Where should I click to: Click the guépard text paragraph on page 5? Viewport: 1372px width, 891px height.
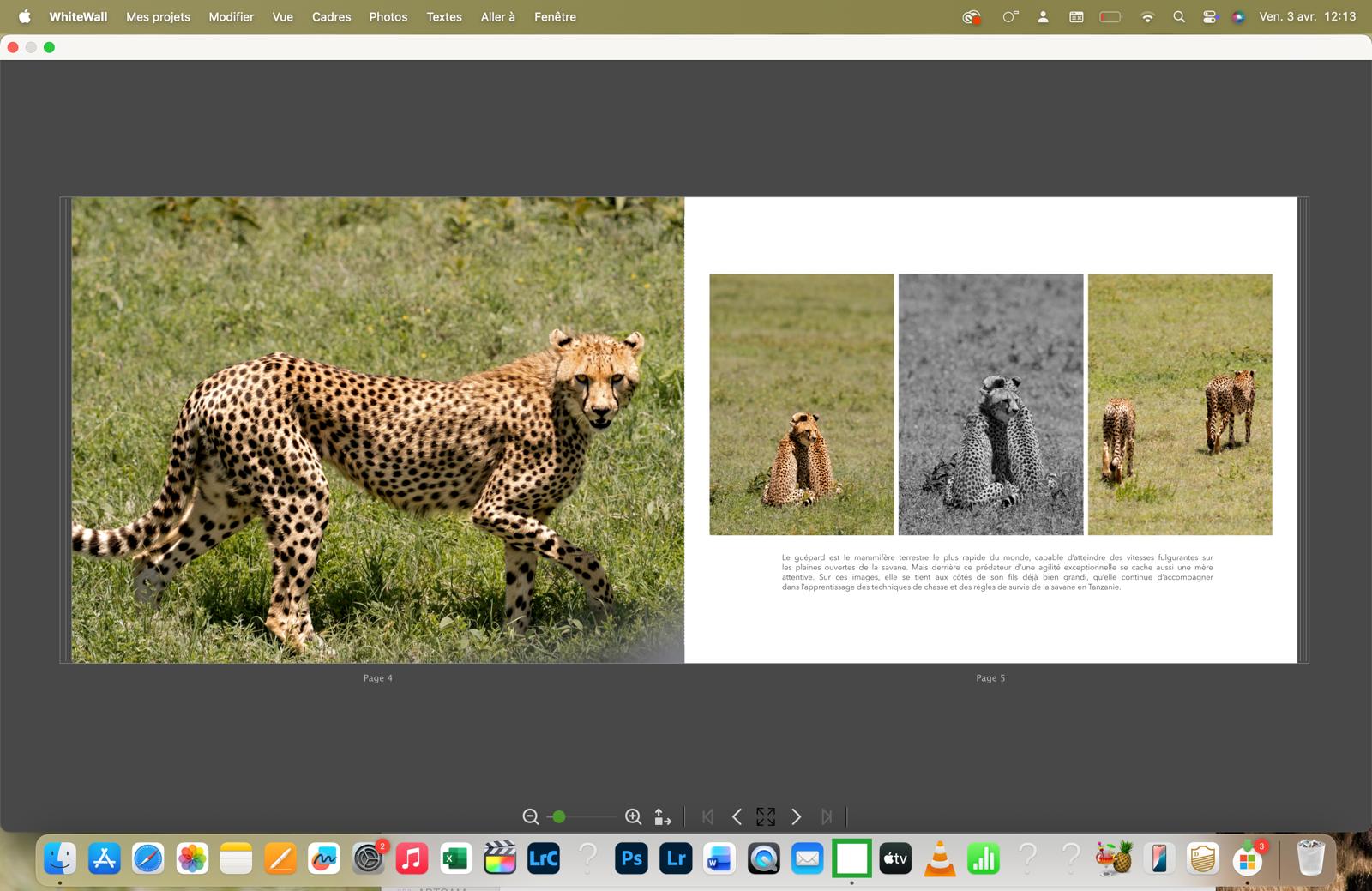coord(996,572)
